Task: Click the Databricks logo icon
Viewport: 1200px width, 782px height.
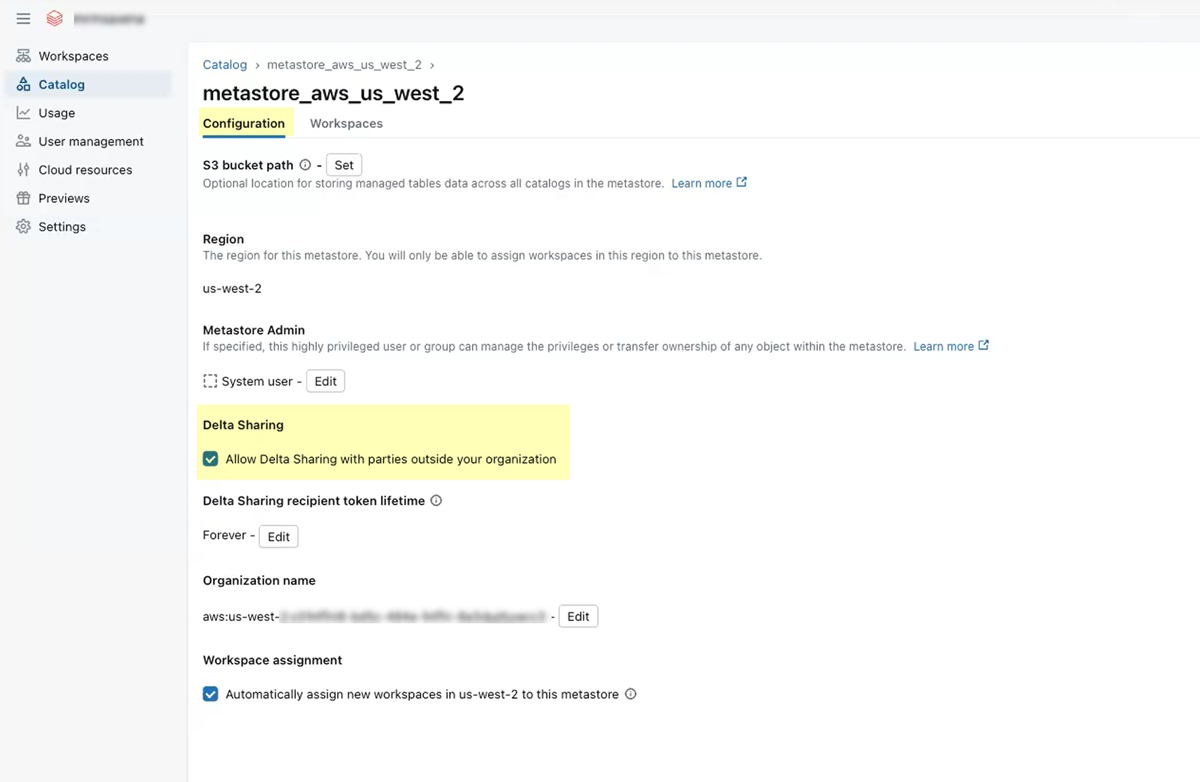Action: (x=55, y=19)
